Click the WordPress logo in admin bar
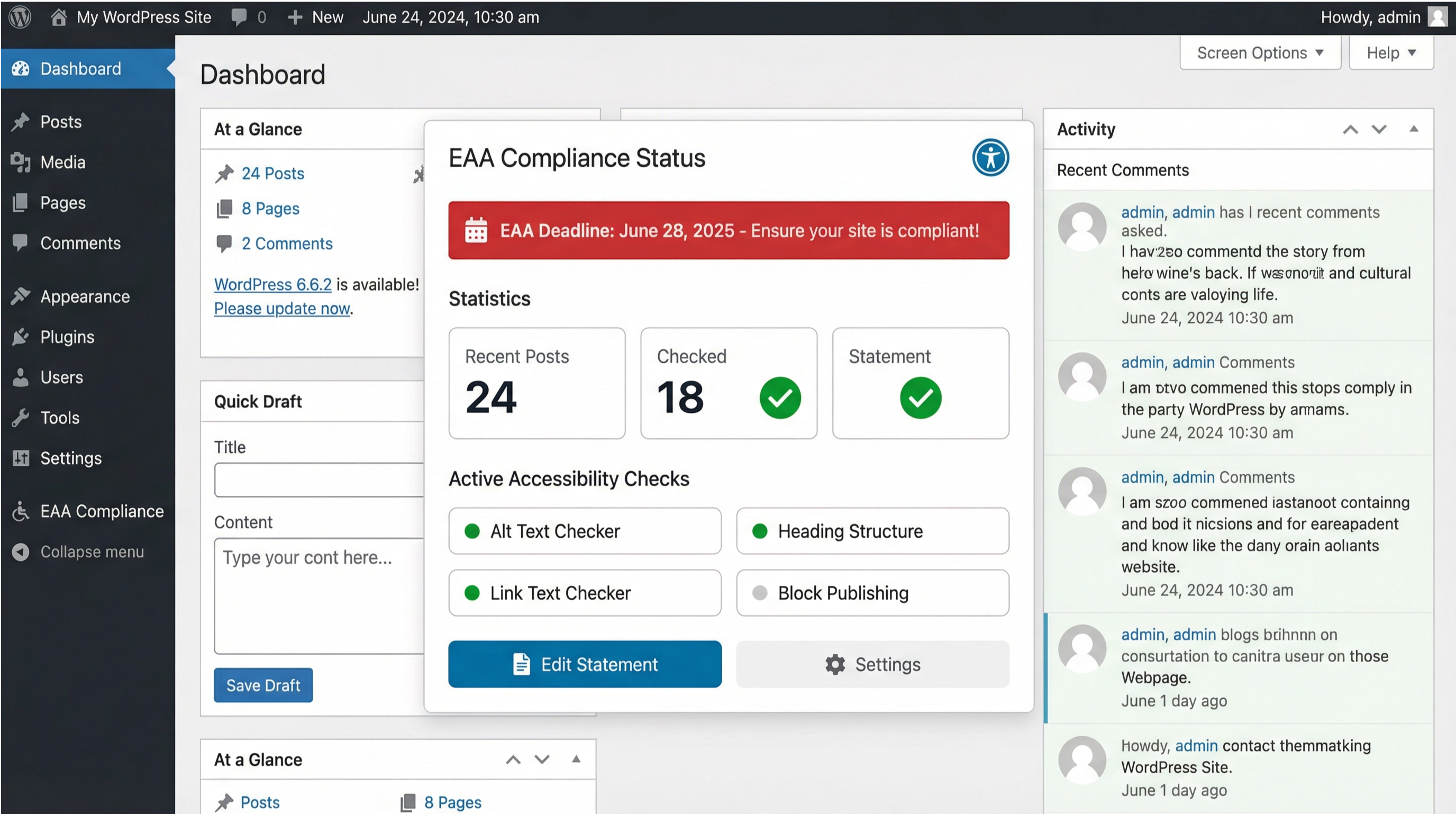Image resolution: width=1456 pixels, height=814 pixels. click(20, 17)
